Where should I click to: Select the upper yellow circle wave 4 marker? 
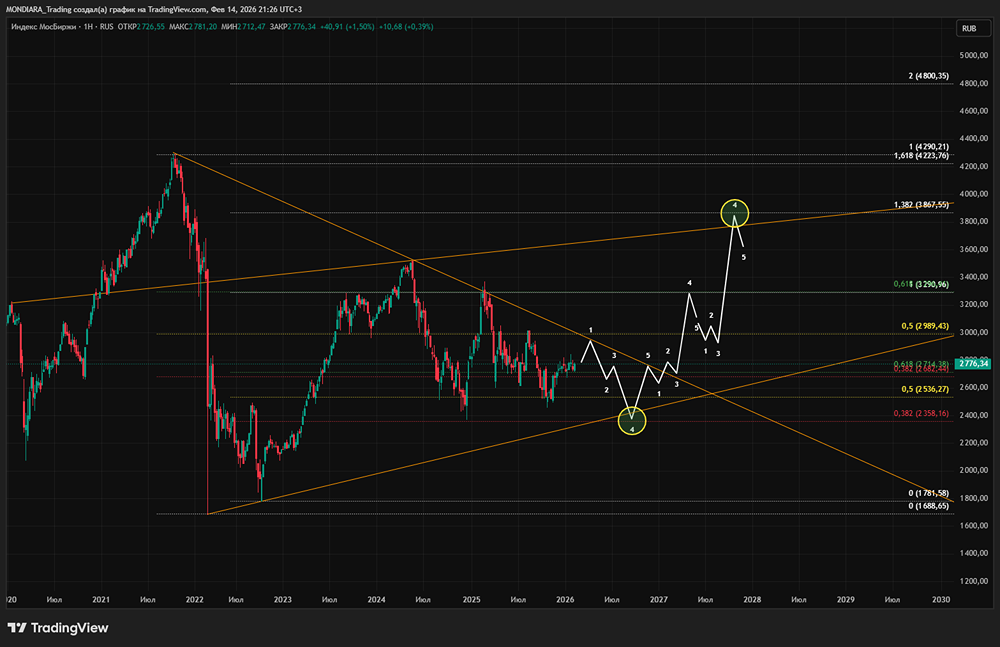[735, 213]
